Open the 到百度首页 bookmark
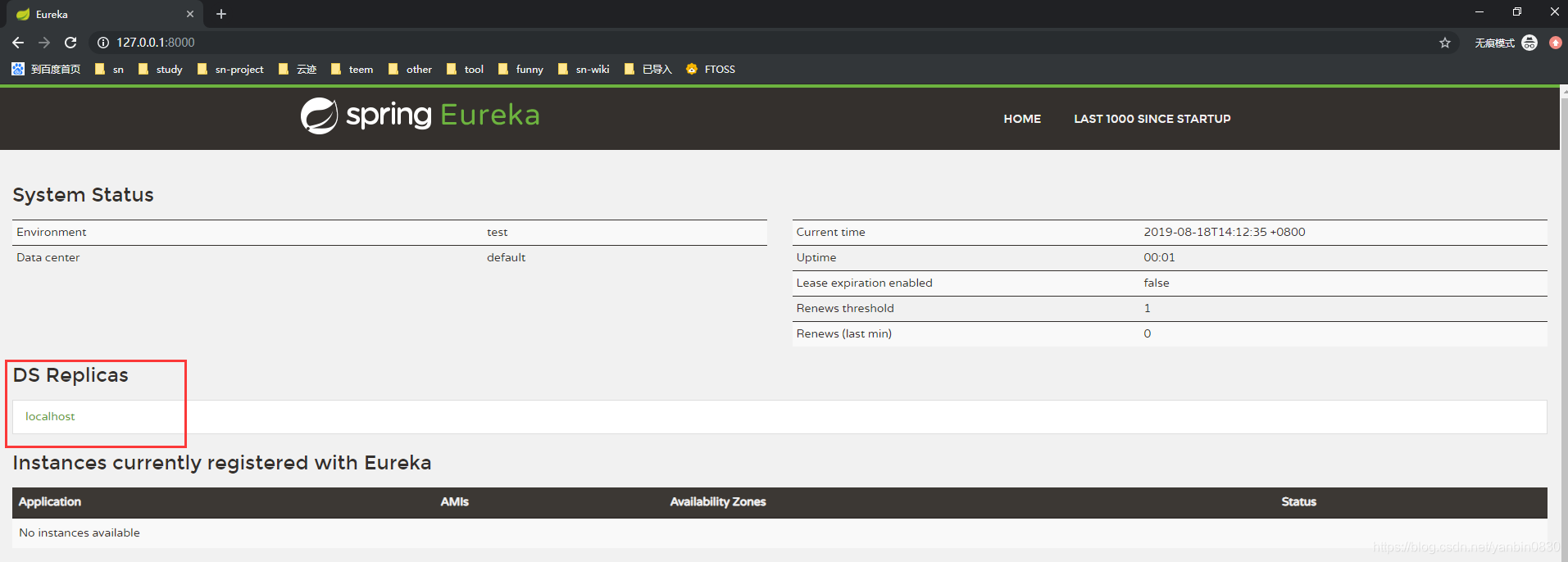 pos(46,70)
